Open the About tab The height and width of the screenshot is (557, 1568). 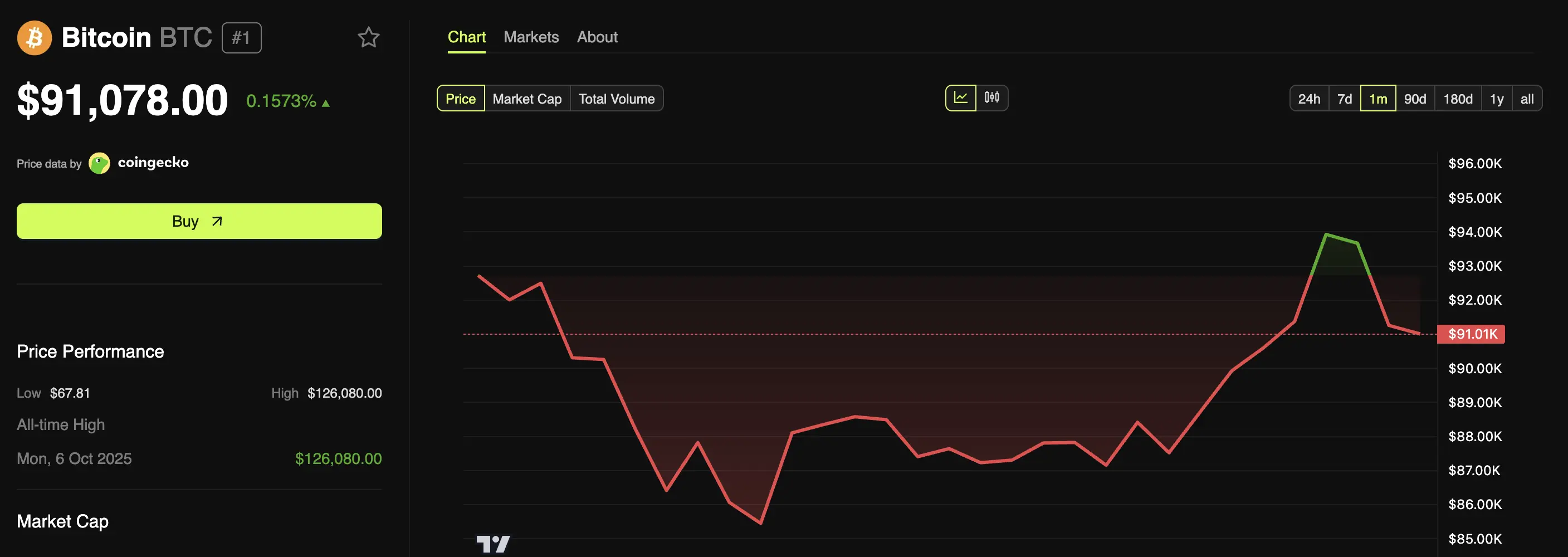point(597,37)
